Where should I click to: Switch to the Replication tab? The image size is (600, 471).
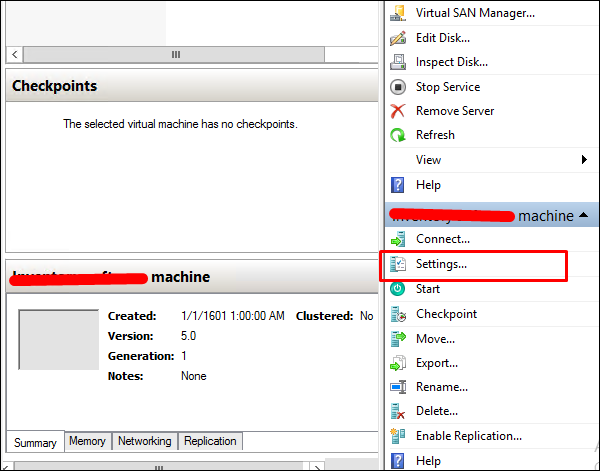[x=210, y=441]
